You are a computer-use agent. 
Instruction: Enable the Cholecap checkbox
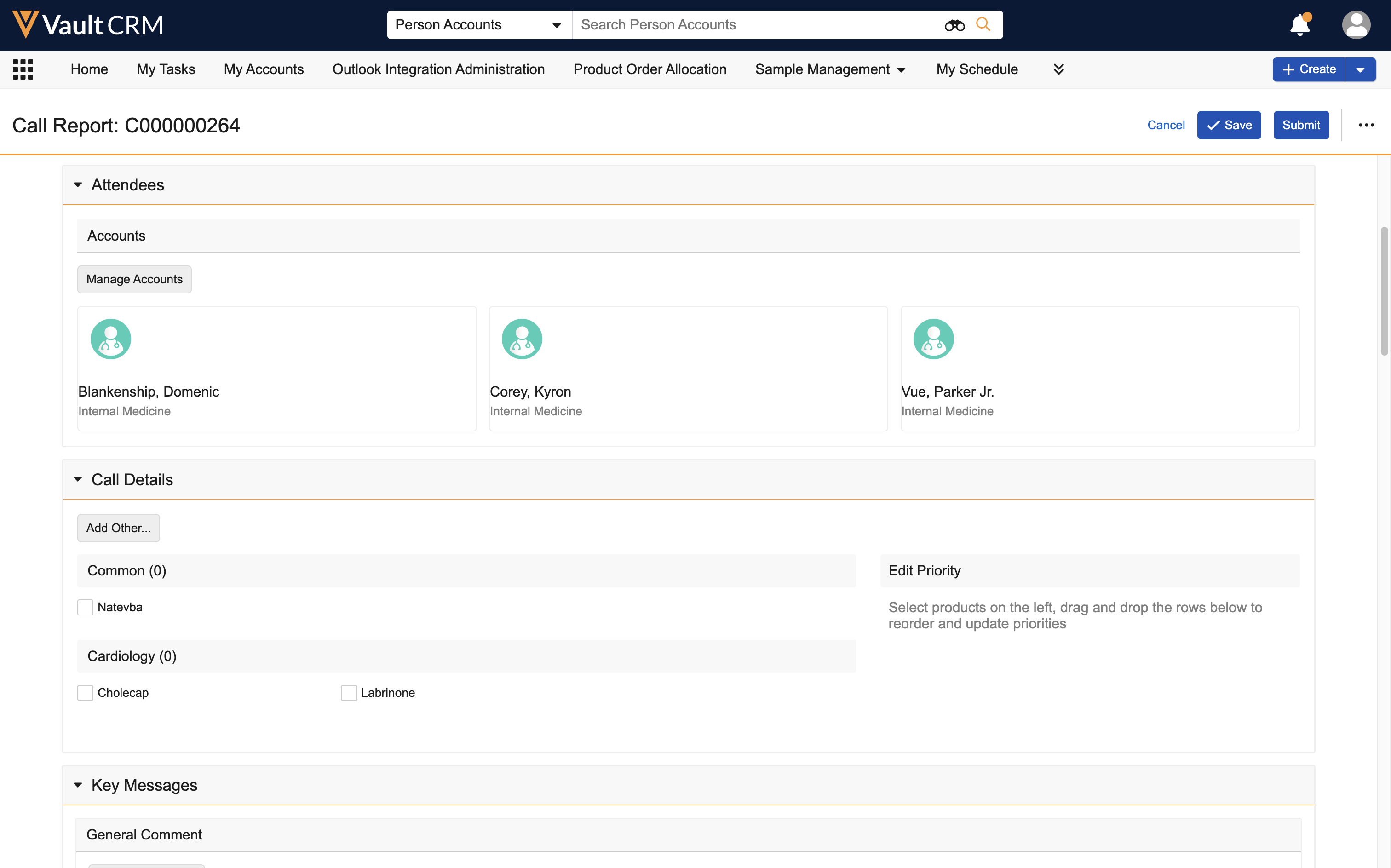tap(85, 693)
